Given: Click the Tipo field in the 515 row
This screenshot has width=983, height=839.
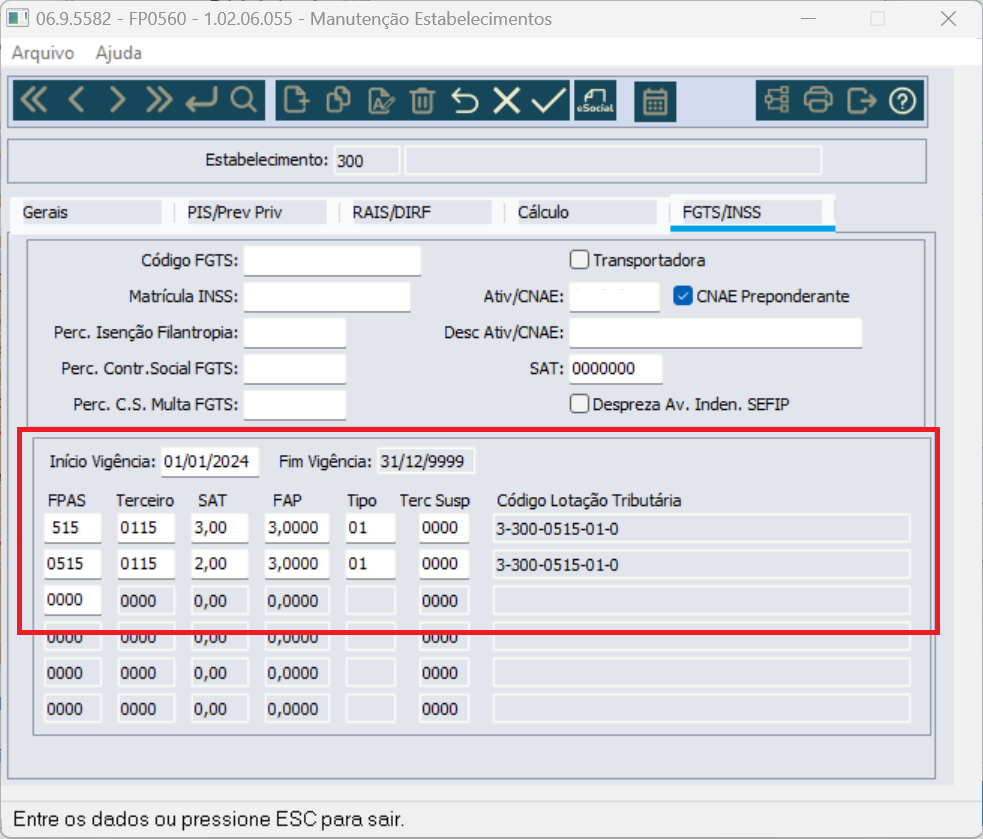Looking at the screenshot, I should pyautogui.click(x=371, y=528).
